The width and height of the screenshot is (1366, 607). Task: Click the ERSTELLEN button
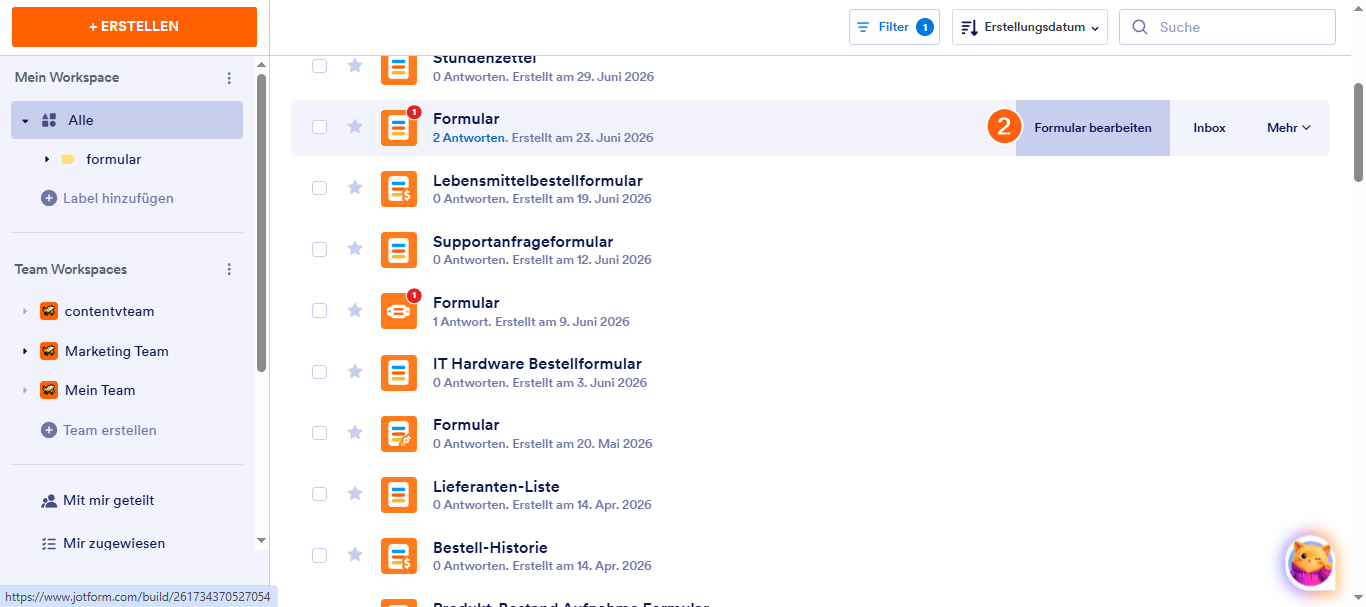tap(134, 27)
